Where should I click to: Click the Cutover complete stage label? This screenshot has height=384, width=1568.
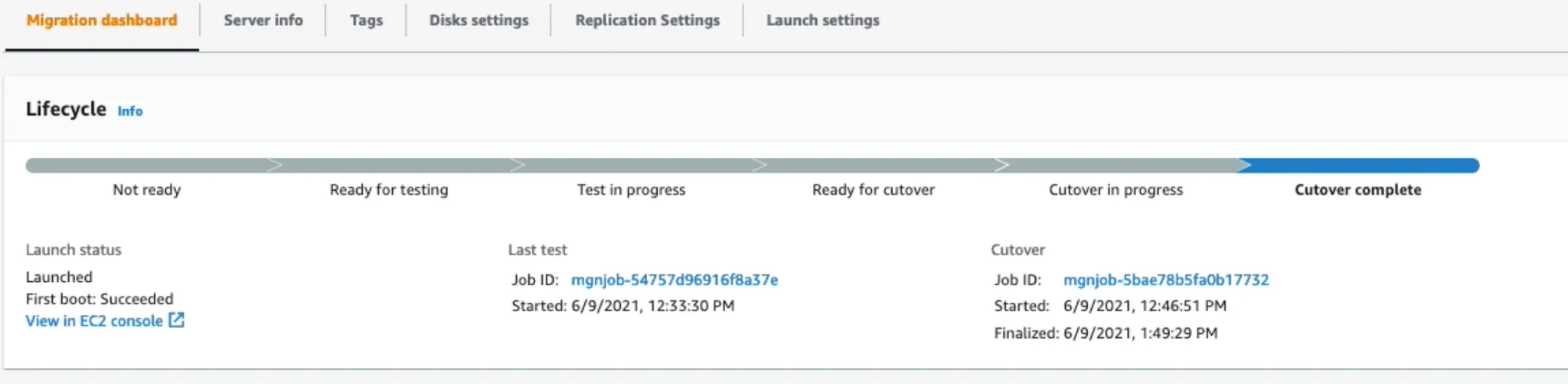tap(1357, 189)
